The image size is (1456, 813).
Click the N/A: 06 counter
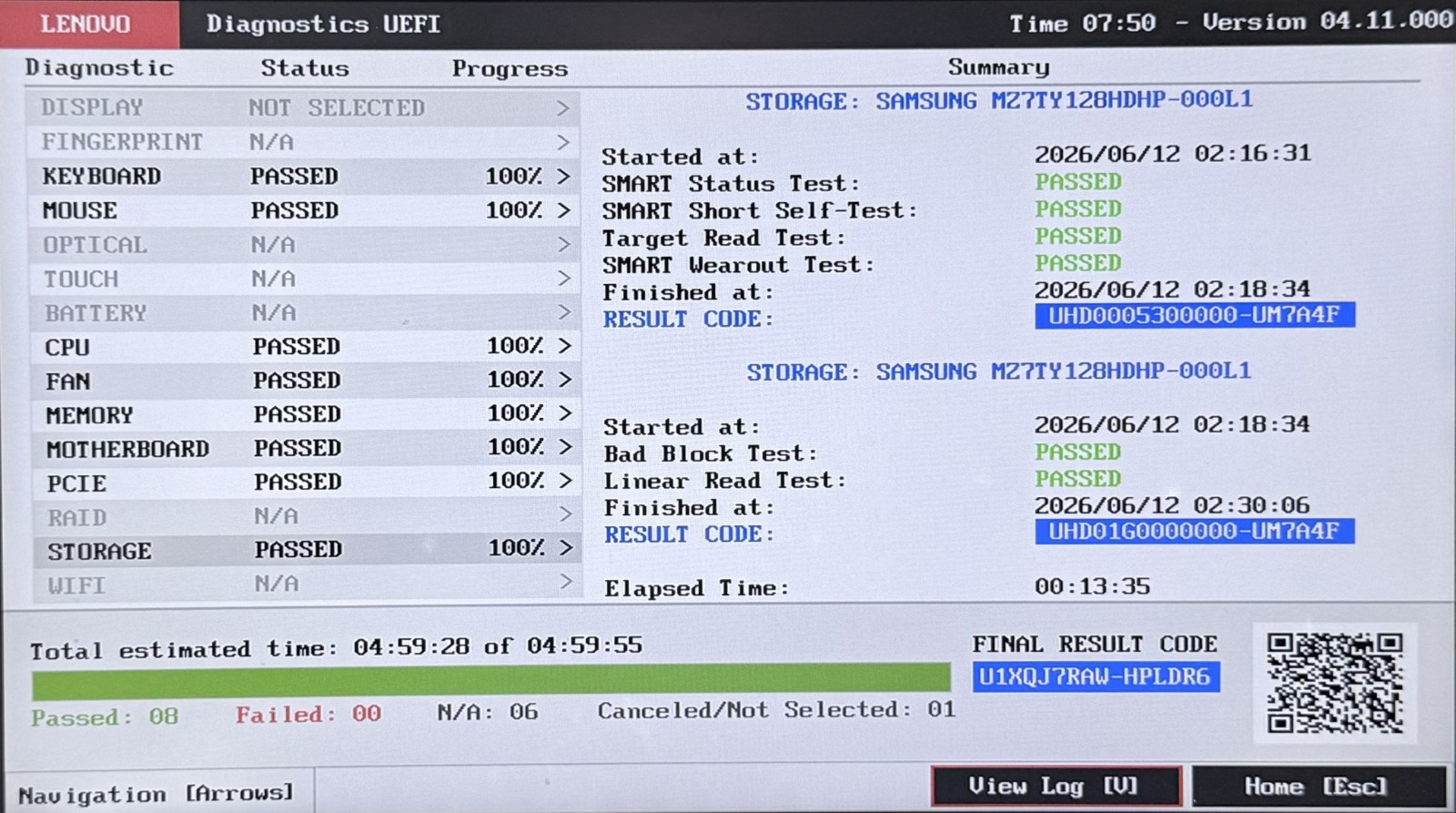488,712
